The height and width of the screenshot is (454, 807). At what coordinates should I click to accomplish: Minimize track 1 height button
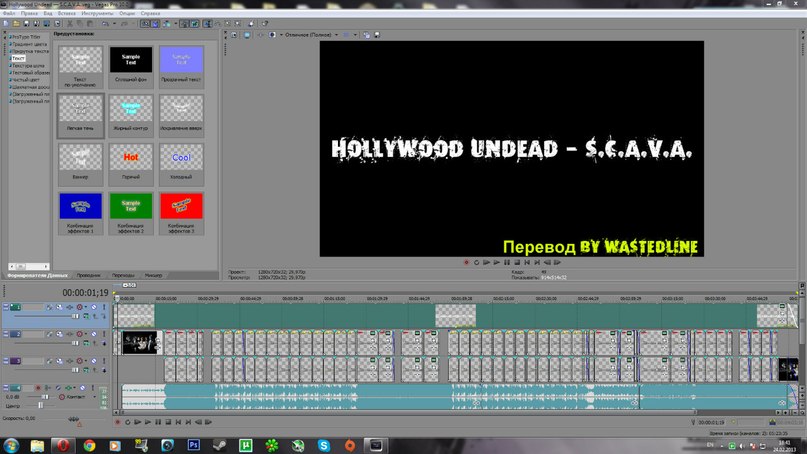(6, 305)
